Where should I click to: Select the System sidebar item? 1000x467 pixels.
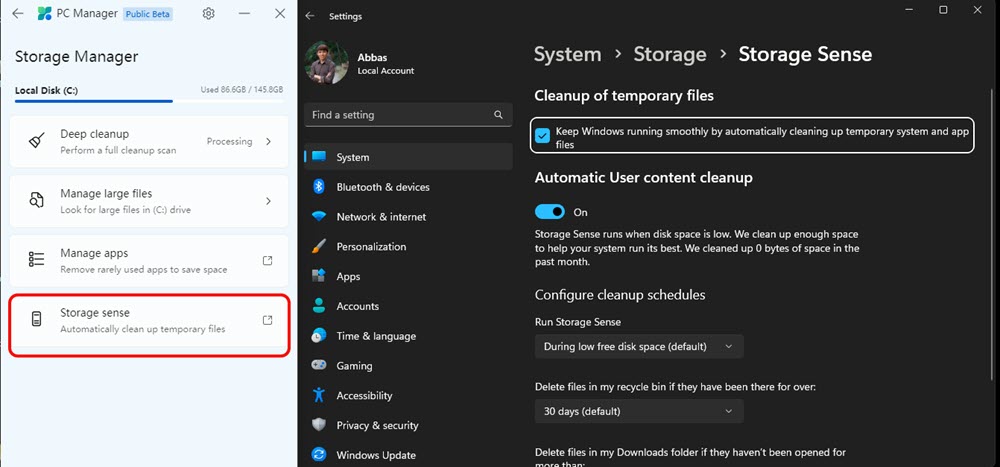pyautogui.click(x=409, y=157)
